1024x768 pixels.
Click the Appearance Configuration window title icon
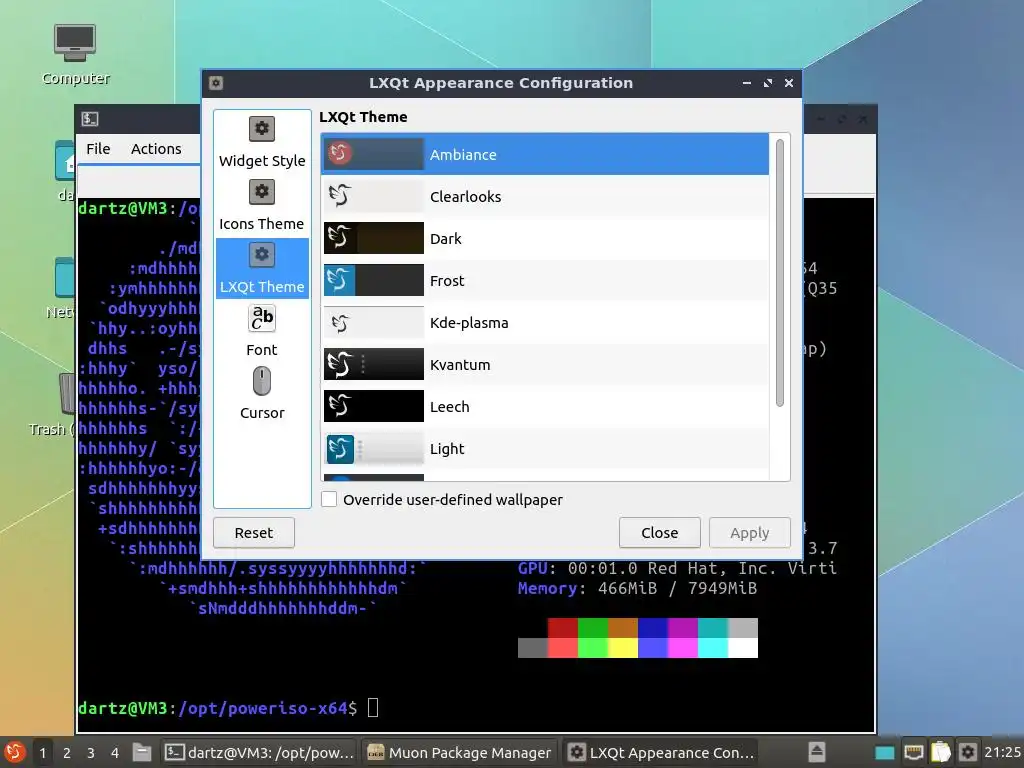[216, 83]
